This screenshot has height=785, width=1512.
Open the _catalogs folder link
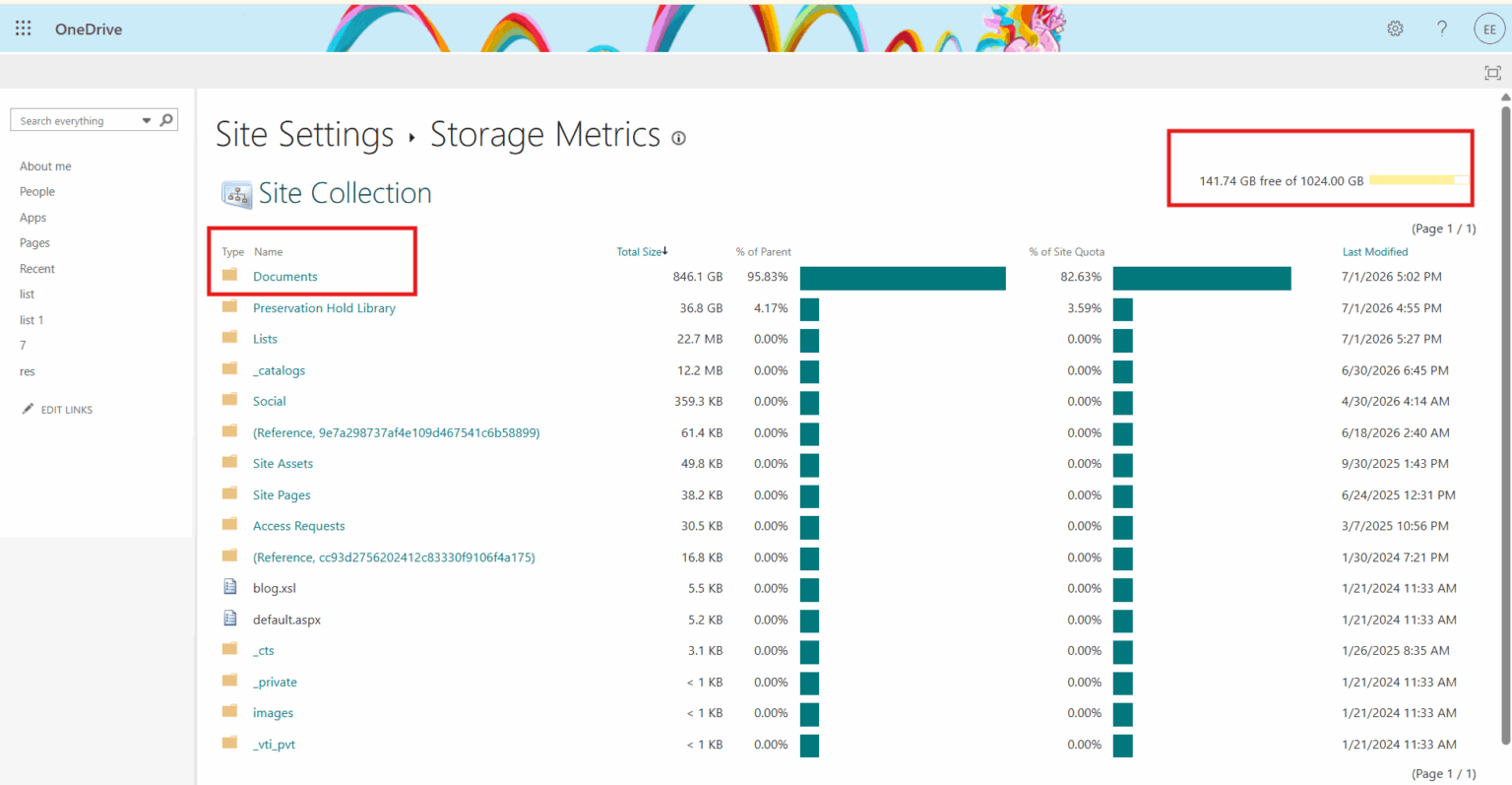(279, 370)
